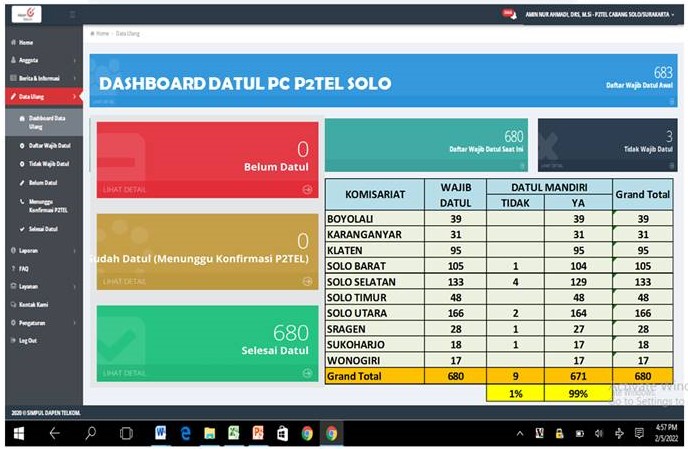Toggle the sidebar hamburger icon

click(x=72, y=15)
